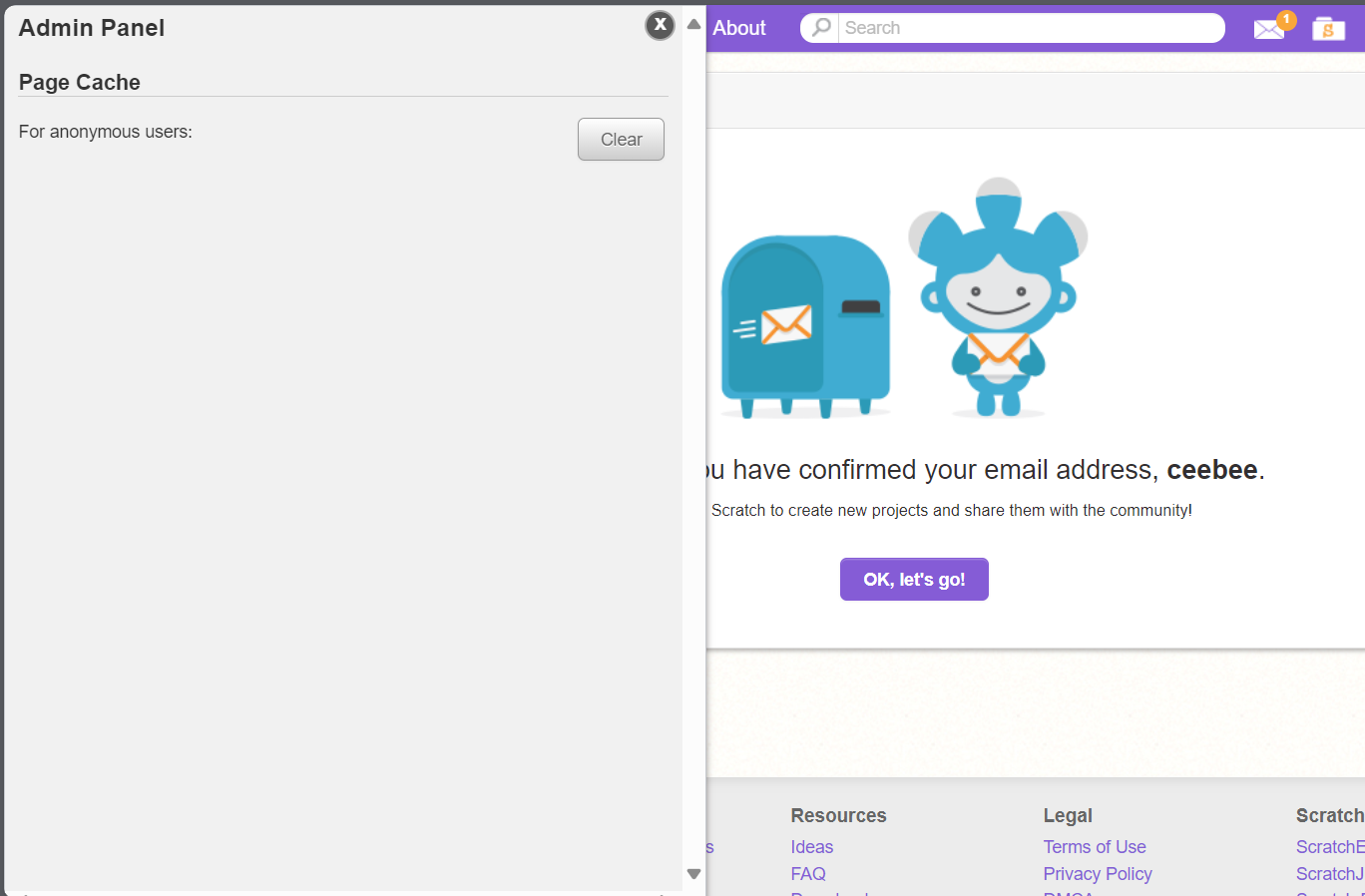1365x896 pixels.
Task: Open the Terms of Use link
Action: coord(1094,847)
